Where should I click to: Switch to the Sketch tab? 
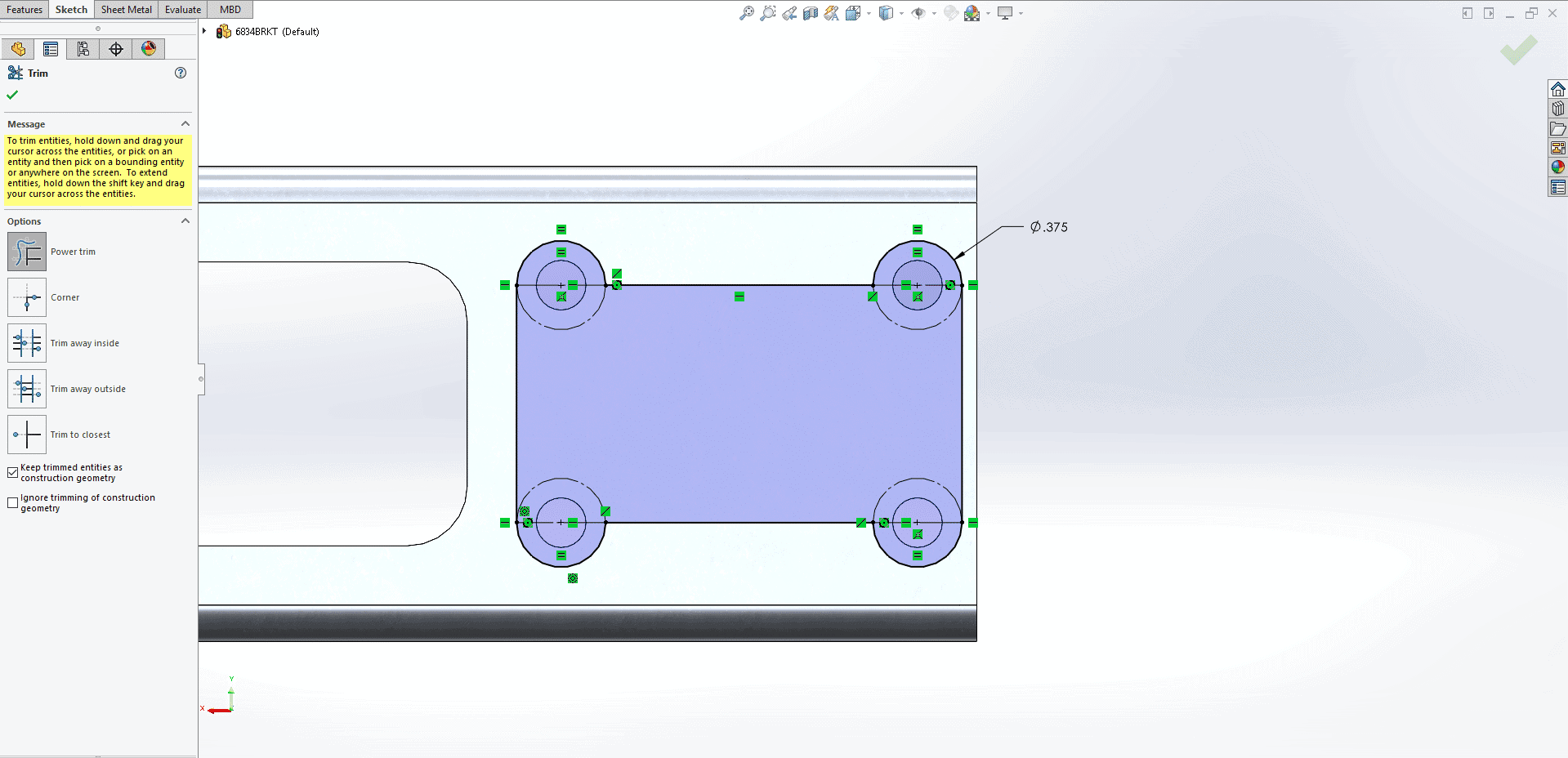point(71,10)
